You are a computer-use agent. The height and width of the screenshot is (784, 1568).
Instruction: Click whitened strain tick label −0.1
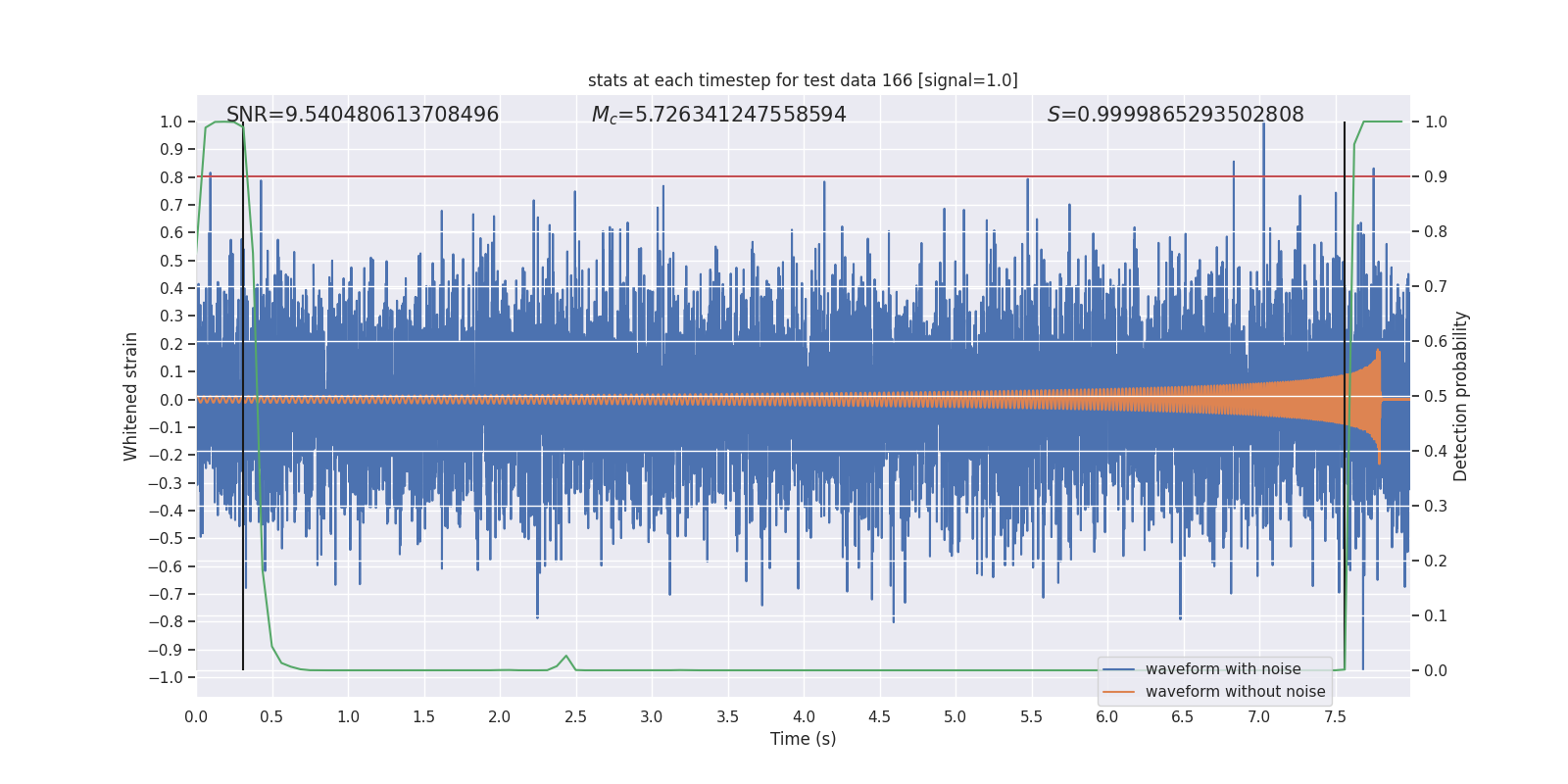tap(166, 427)
